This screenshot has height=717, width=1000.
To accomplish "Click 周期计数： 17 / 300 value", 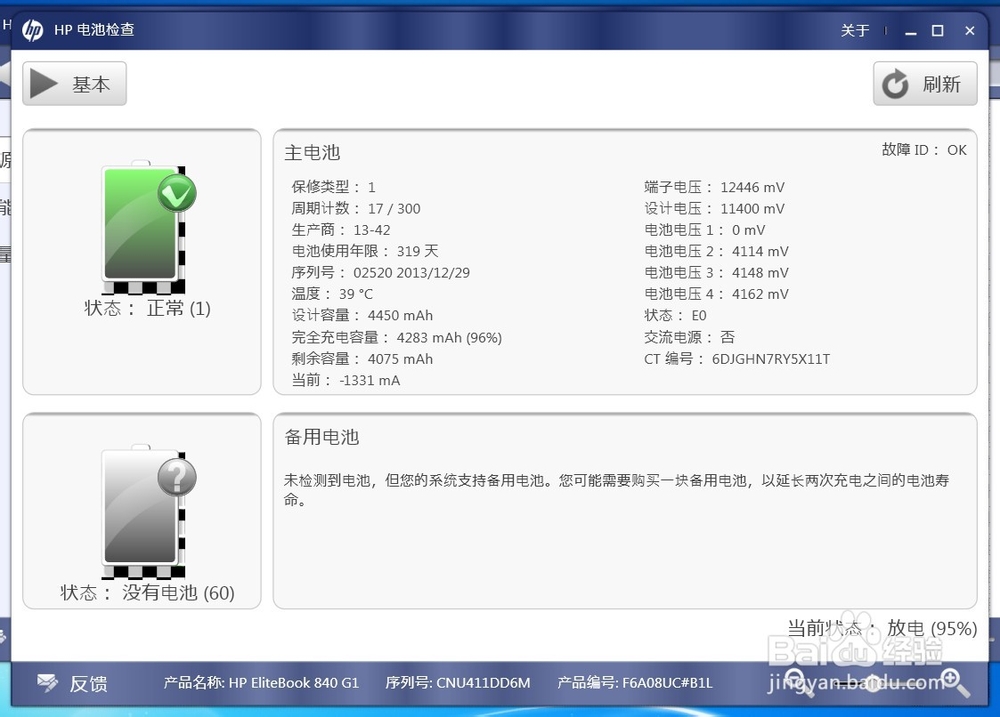I will (x=394, y=209).
